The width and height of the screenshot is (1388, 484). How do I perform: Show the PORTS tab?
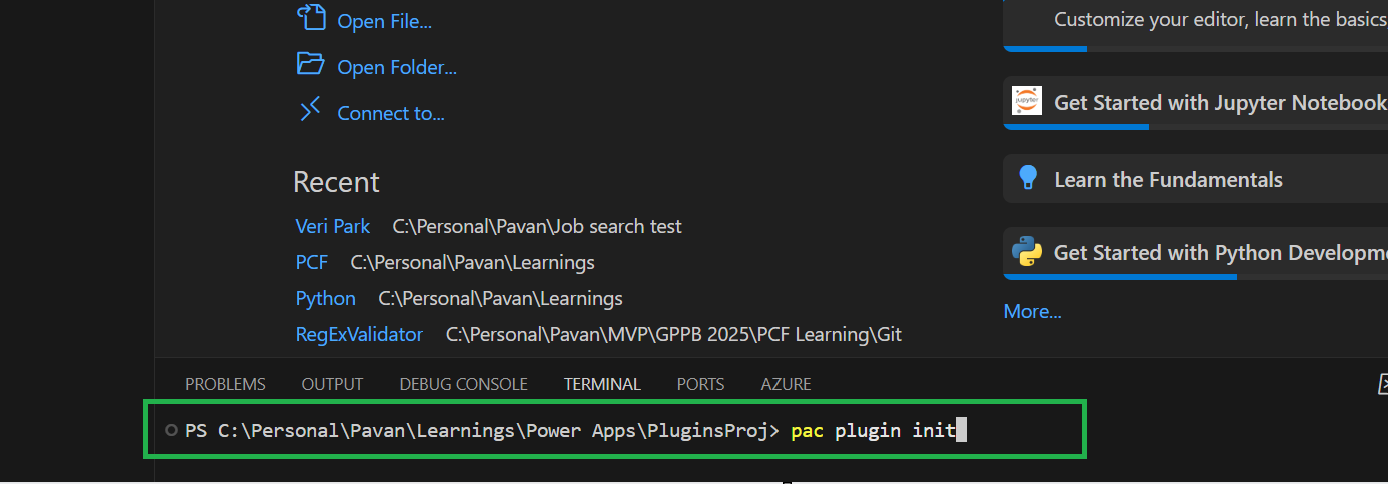point(700,384)
